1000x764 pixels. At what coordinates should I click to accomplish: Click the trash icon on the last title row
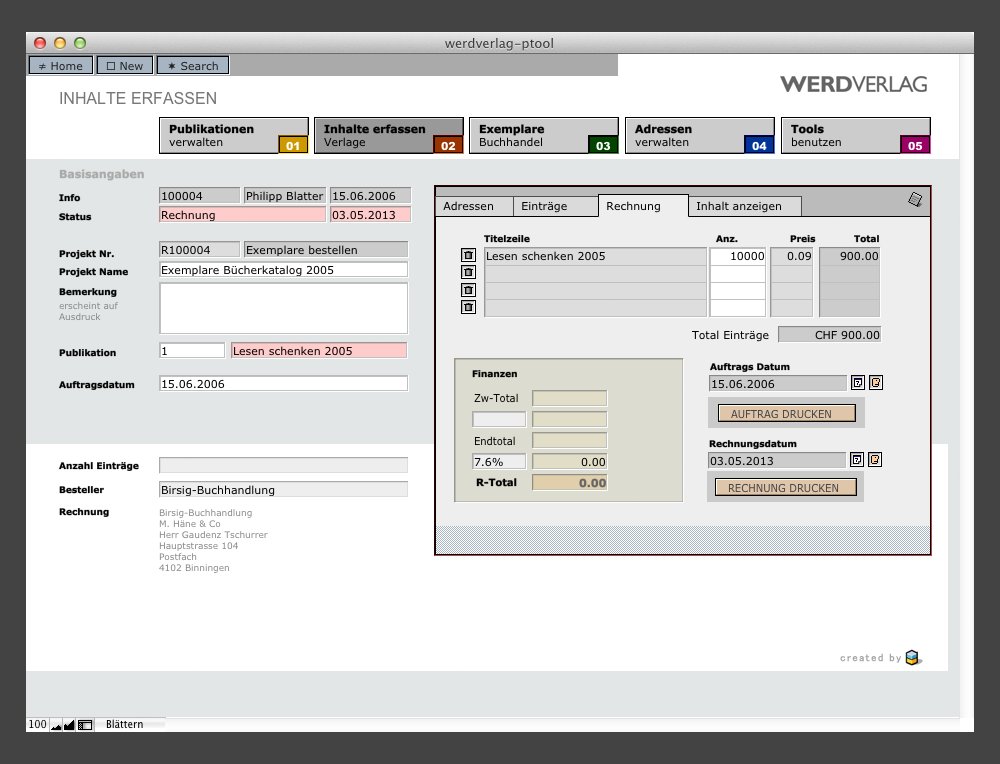tap(468, 307)
